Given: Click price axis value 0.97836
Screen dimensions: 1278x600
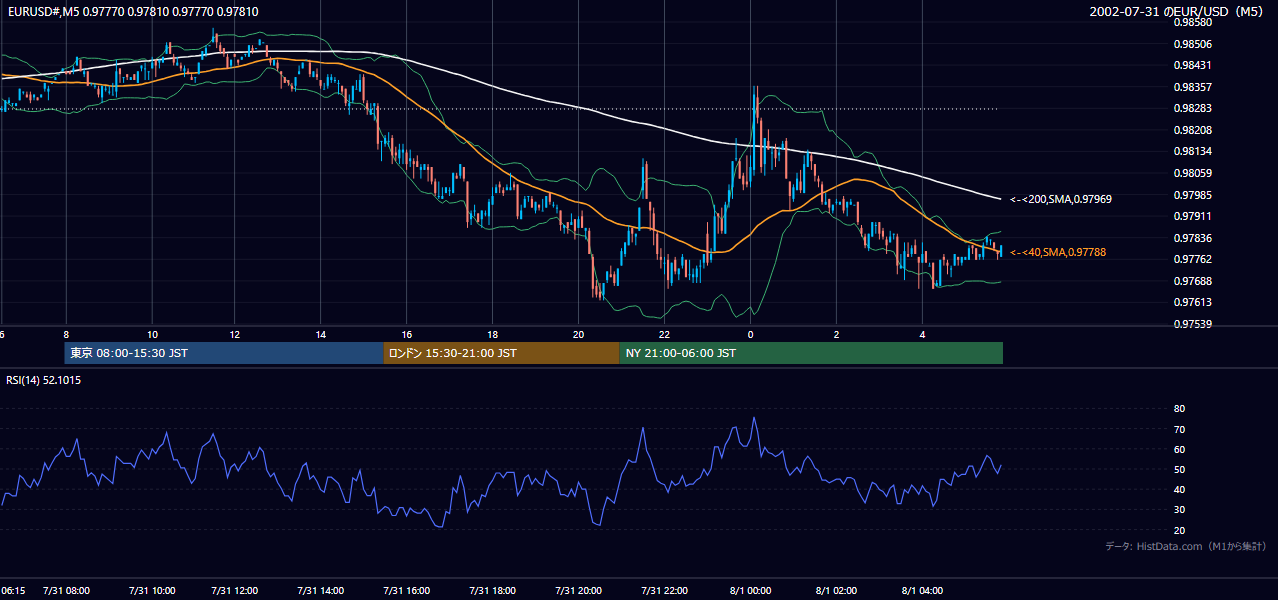Looking at the screenshot, I should [1193, 238].
